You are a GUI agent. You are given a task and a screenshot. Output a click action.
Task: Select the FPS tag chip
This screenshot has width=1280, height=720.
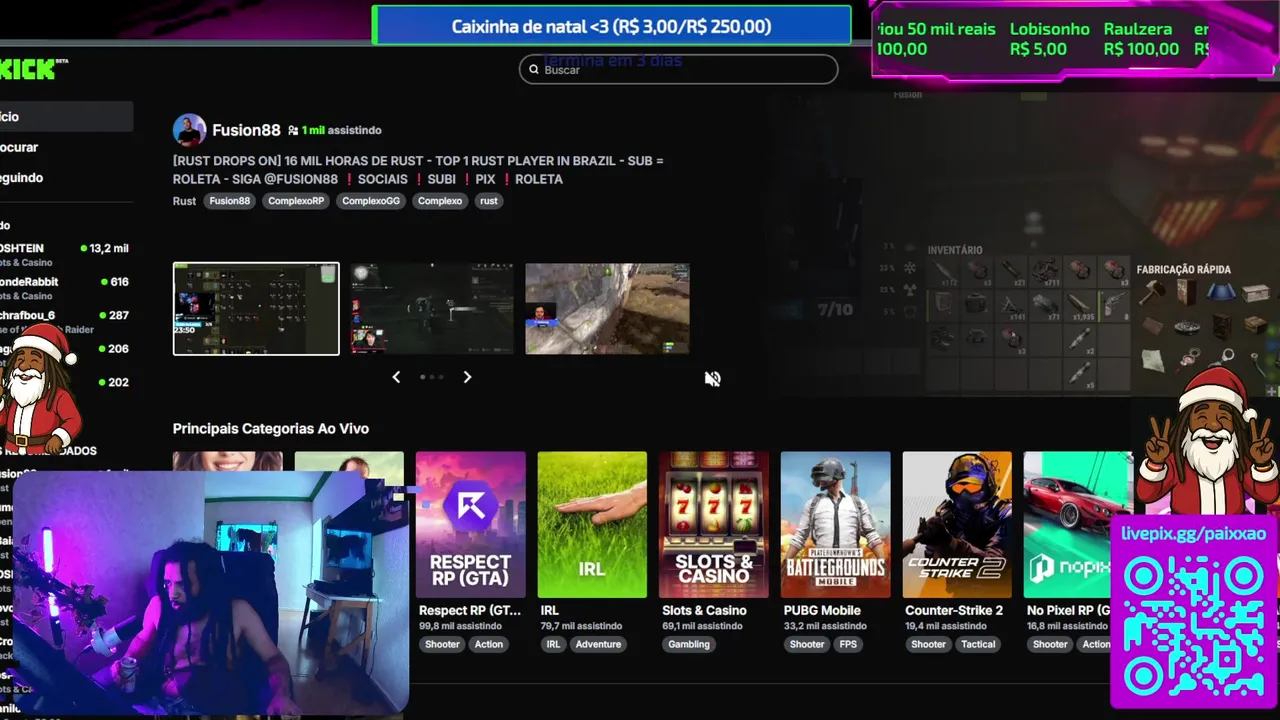[x=849, y=644]
